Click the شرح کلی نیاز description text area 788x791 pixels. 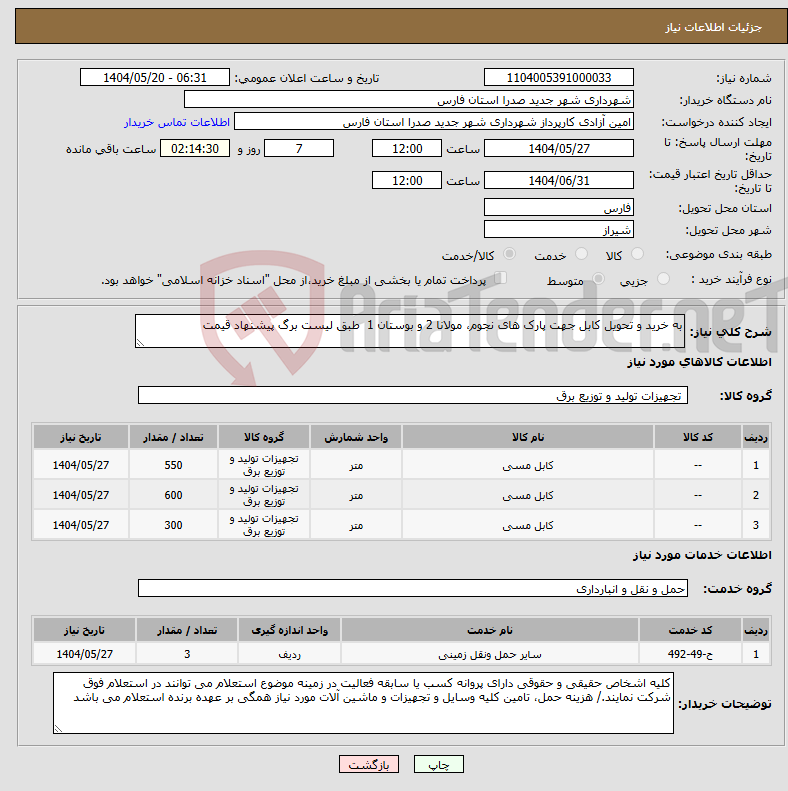point(410,331)
